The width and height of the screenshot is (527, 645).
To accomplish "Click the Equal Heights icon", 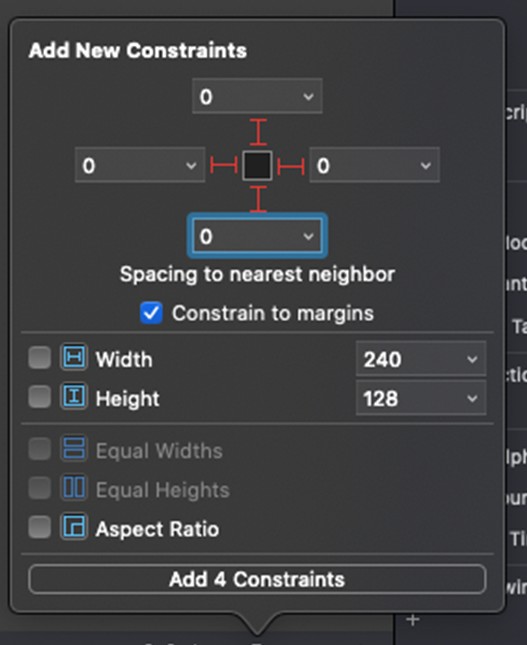I will (74, 487).
